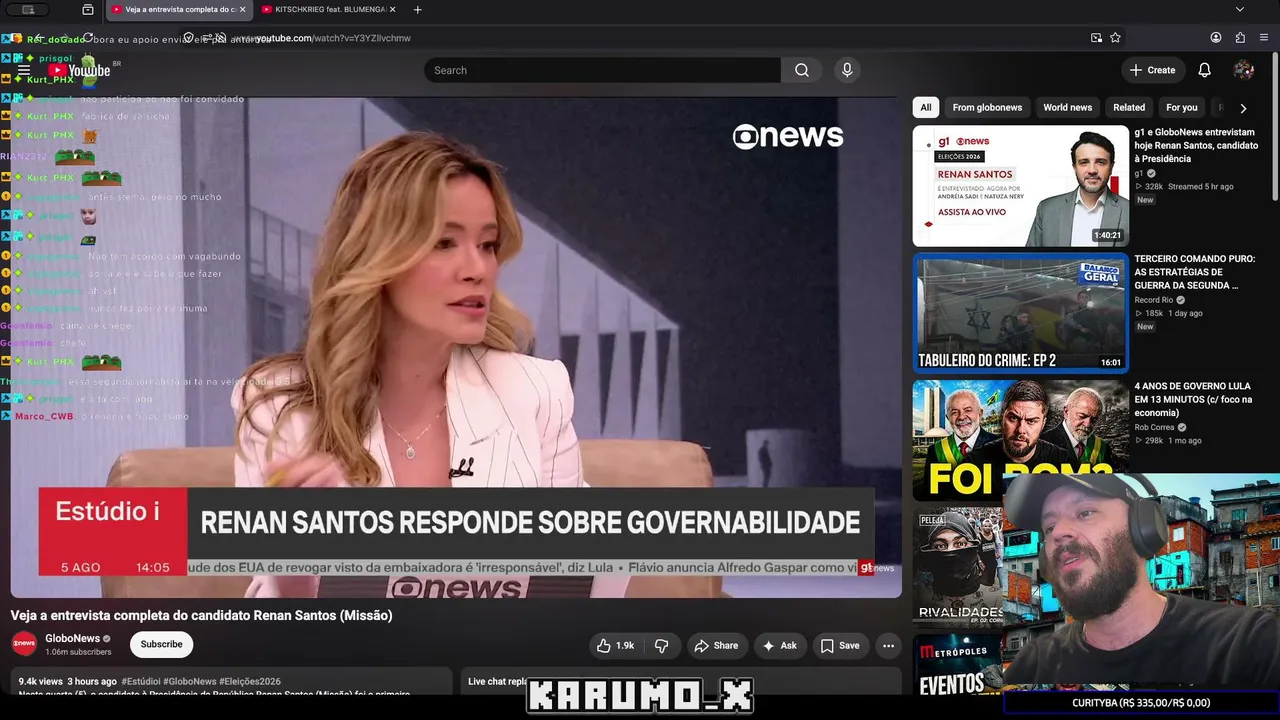Open YouTube notifications bell
Viewport: 1280px width, 720px height.
pyautogui.click(x=1205, y=70)
